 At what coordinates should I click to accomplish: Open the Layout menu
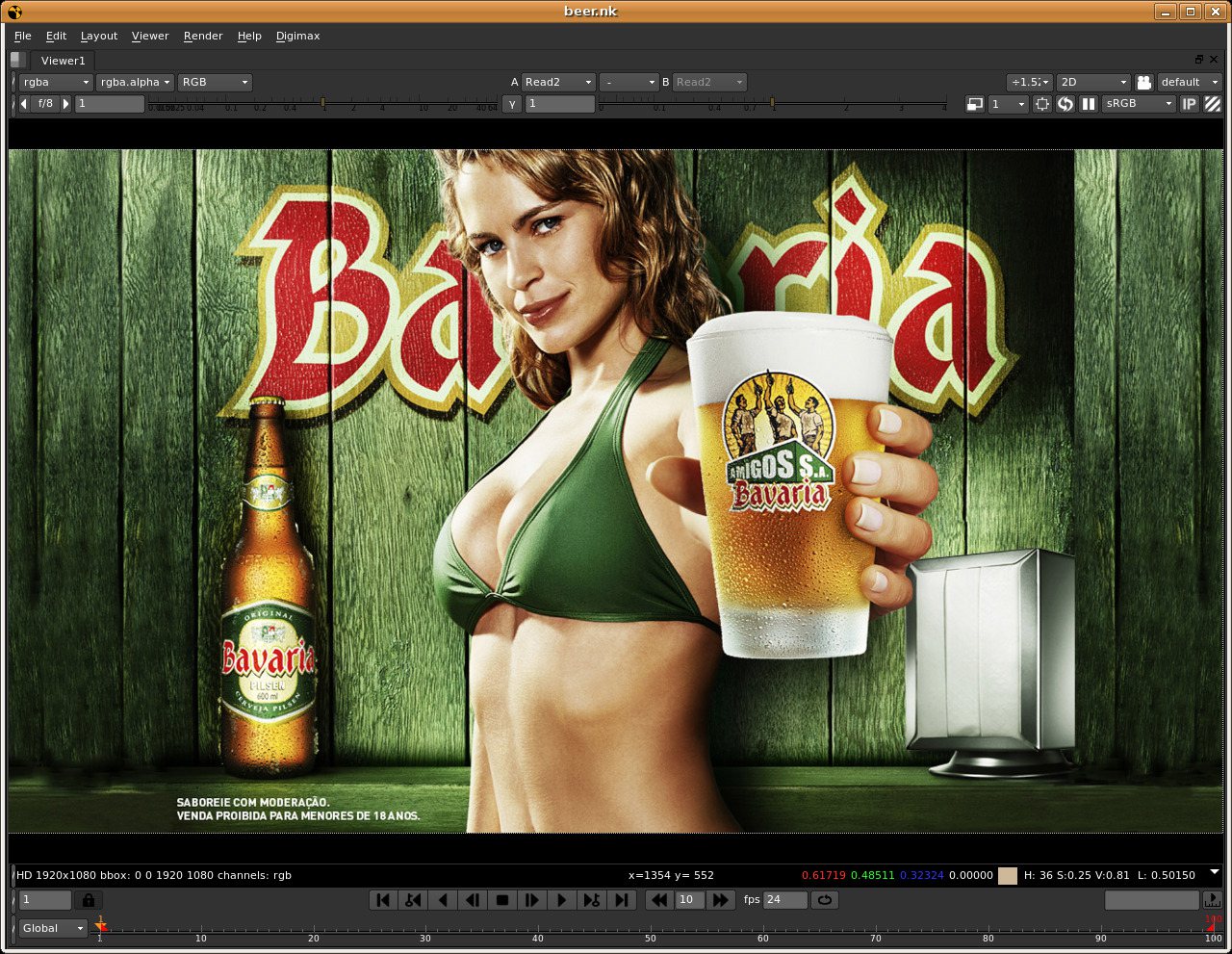coord(99,36)
